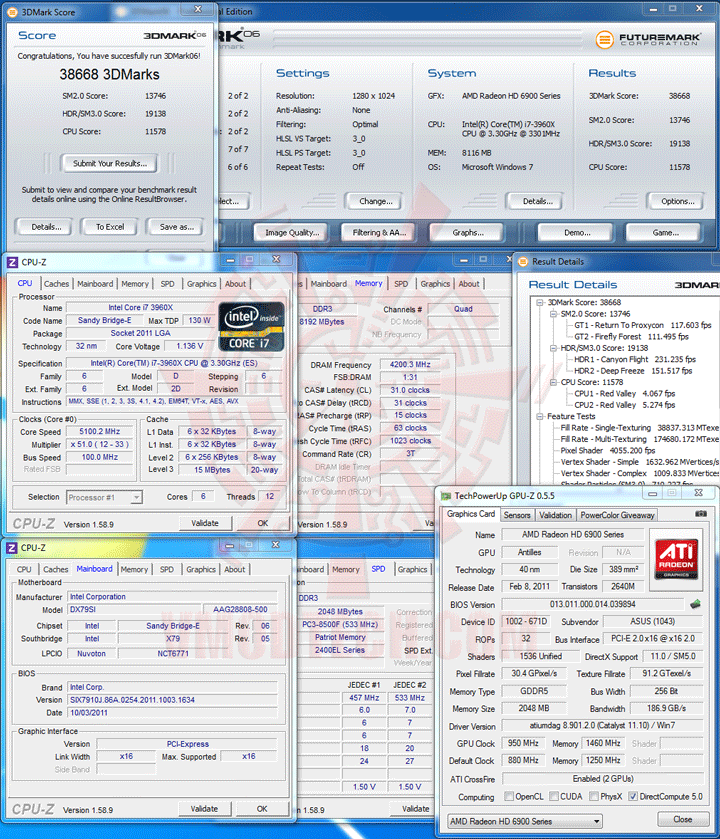The height and width of the screenshot is (839, 720).
Task: Click the Close button in GPU-Z
Action: (683, 819)
